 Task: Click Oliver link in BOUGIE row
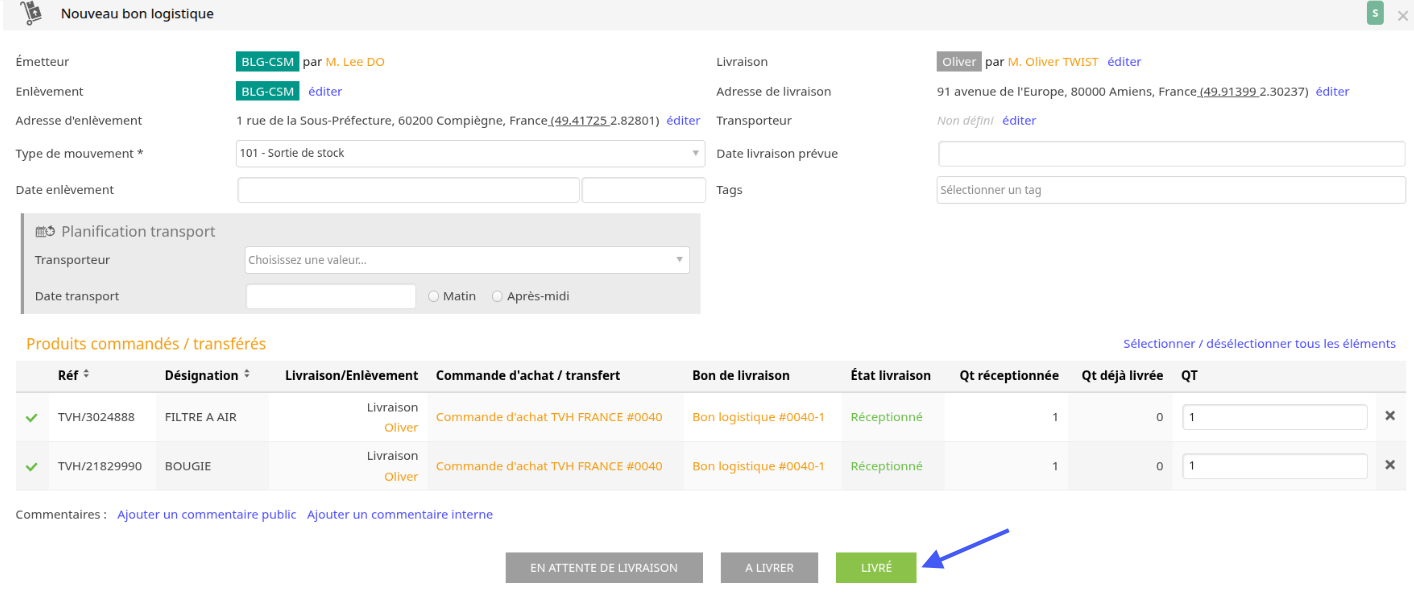pyautogui.click(x=401, y=476)
